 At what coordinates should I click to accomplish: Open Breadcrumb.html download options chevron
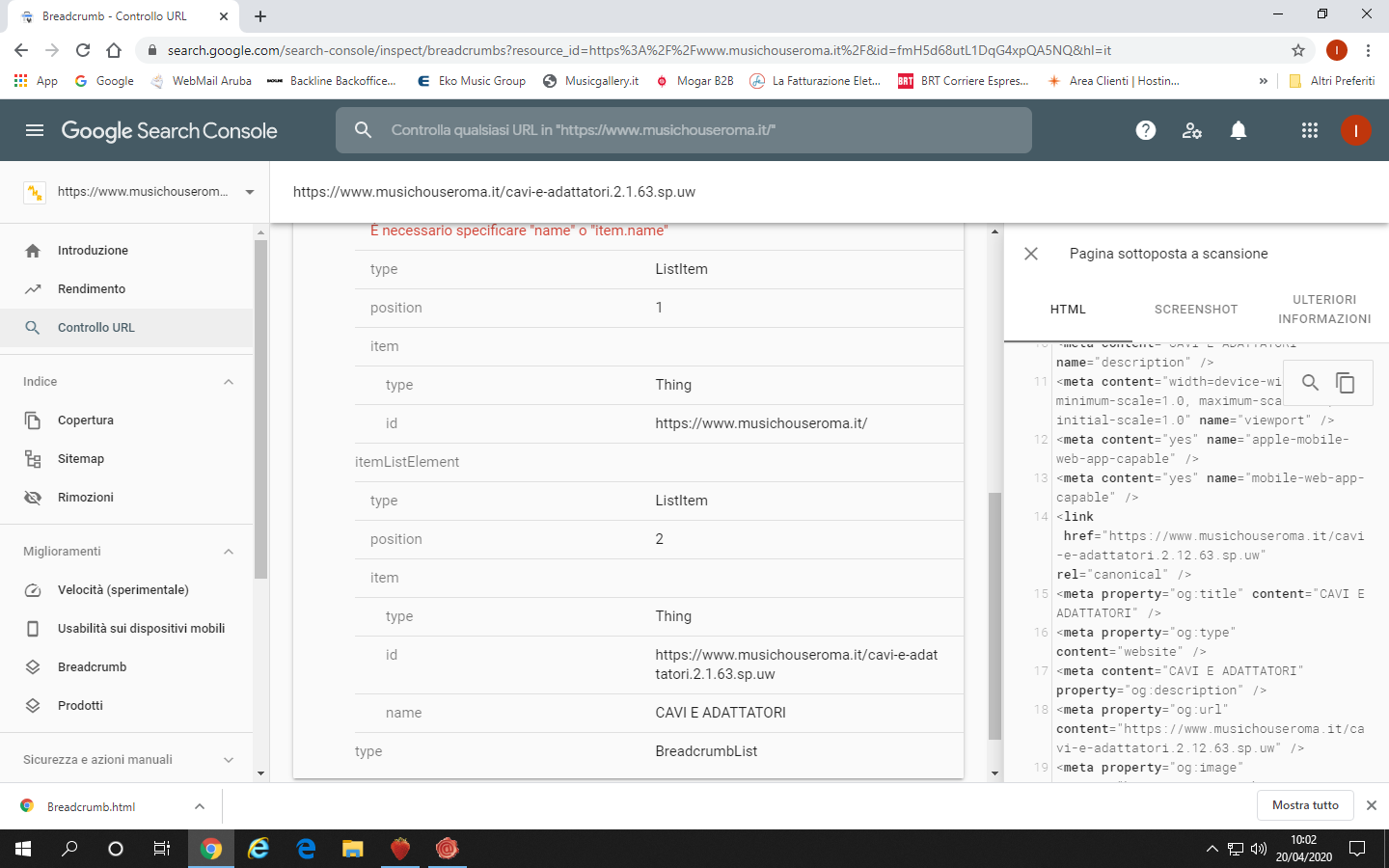199,806
